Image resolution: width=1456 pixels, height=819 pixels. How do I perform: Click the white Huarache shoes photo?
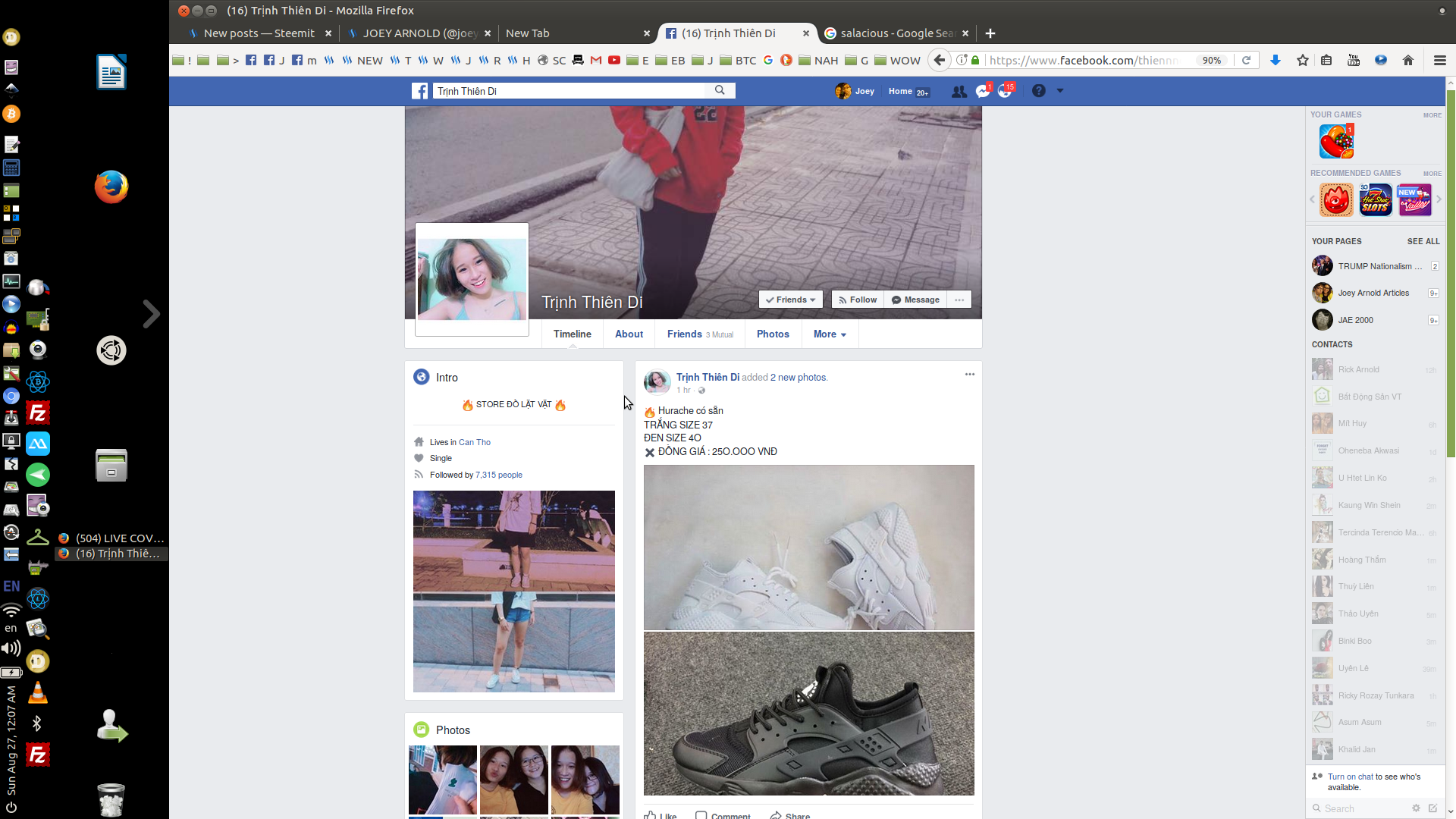tap(808, 547)
